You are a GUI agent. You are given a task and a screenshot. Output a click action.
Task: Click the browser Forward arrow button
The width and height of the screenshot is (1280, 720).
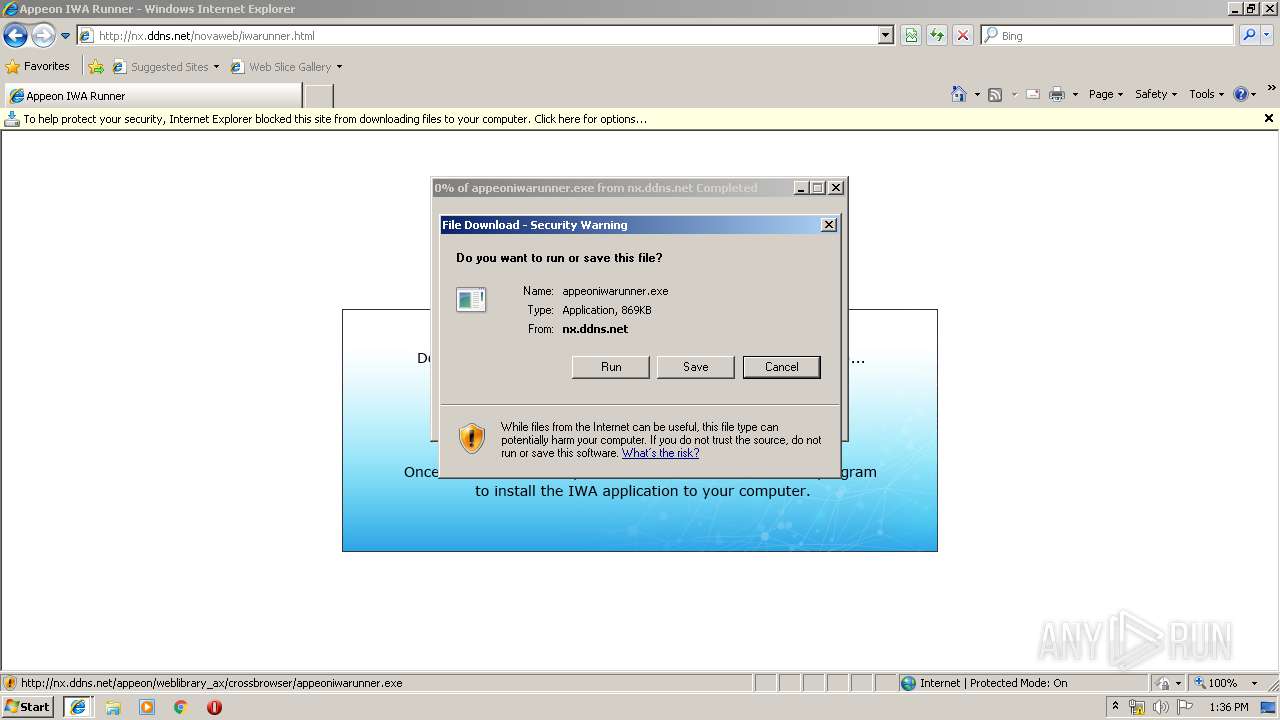click(x=43, y=36)
